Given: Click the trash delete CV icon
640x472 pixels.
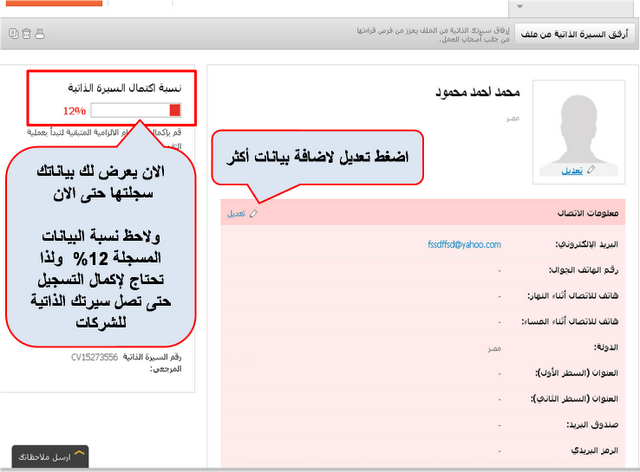Looking at the screenshot, I should tap(27, 33).
